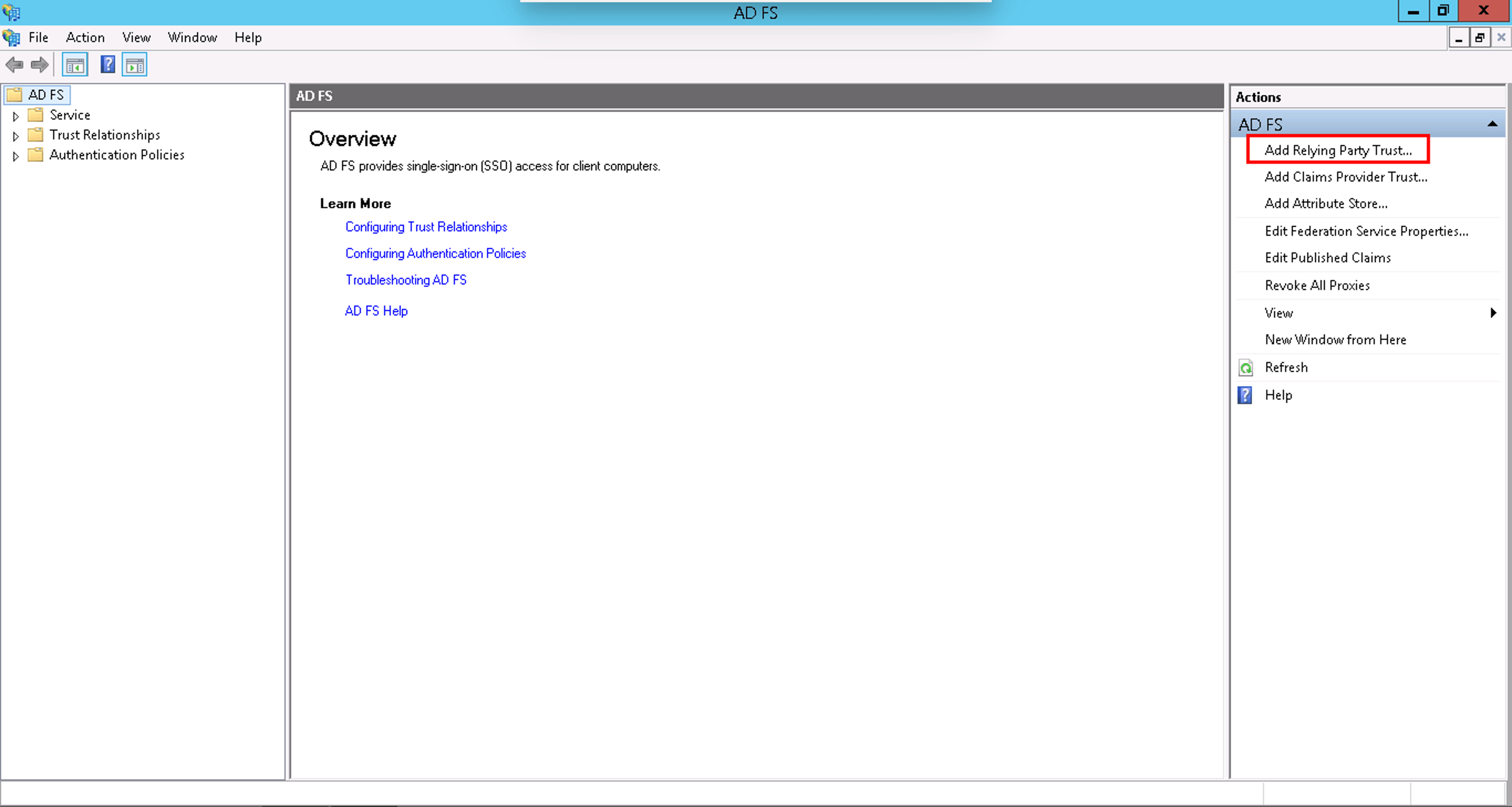The height and width of the screenshot is (807, 1512).
Task: Click the blue Help toolbar icon
Action: tap(108, 65)
